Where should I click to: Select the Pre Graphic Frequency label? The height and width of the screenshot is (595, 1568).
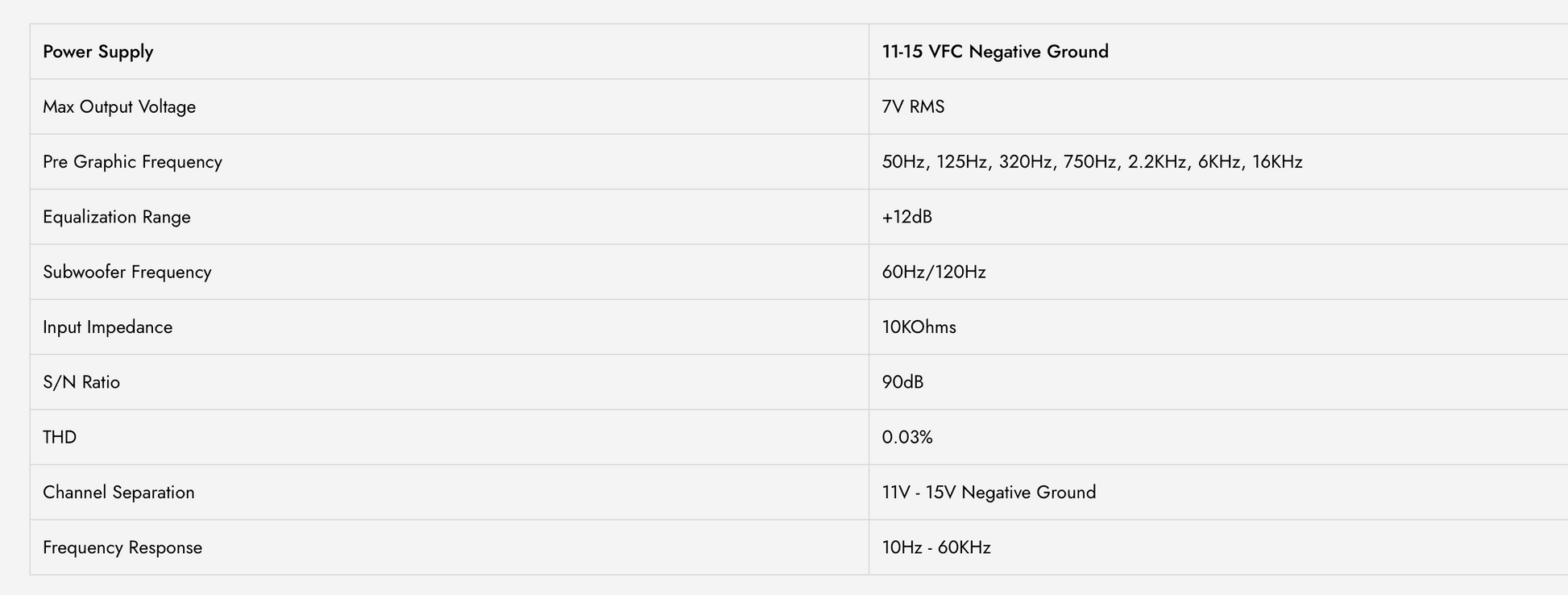point(132,162)
